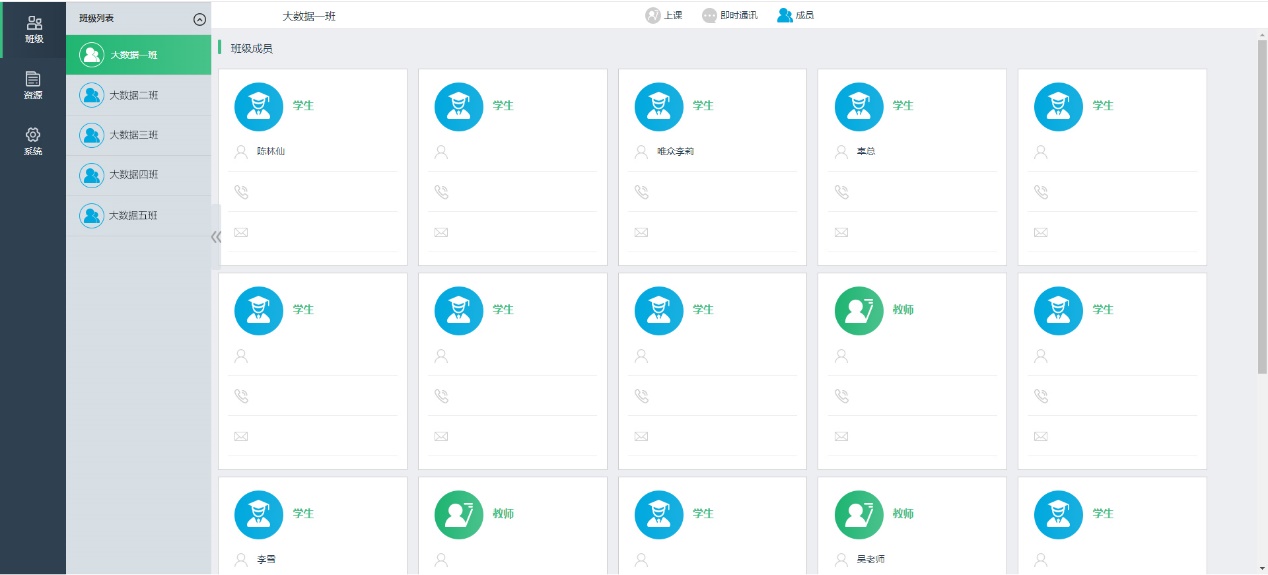
Task: Click the scrollbar's up arrow
Action: pyautogui.click(x=1262, y=34)
